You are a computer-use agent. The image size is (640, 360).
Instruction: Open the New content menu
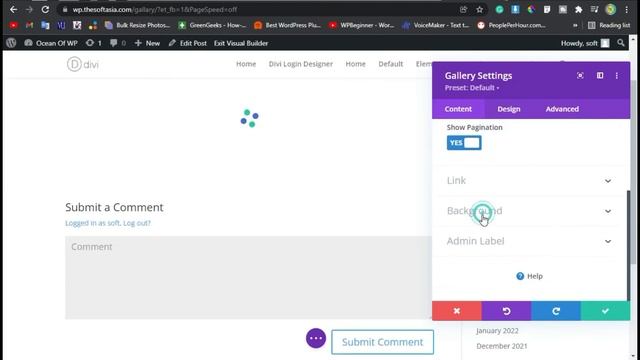tap(147, 43)
